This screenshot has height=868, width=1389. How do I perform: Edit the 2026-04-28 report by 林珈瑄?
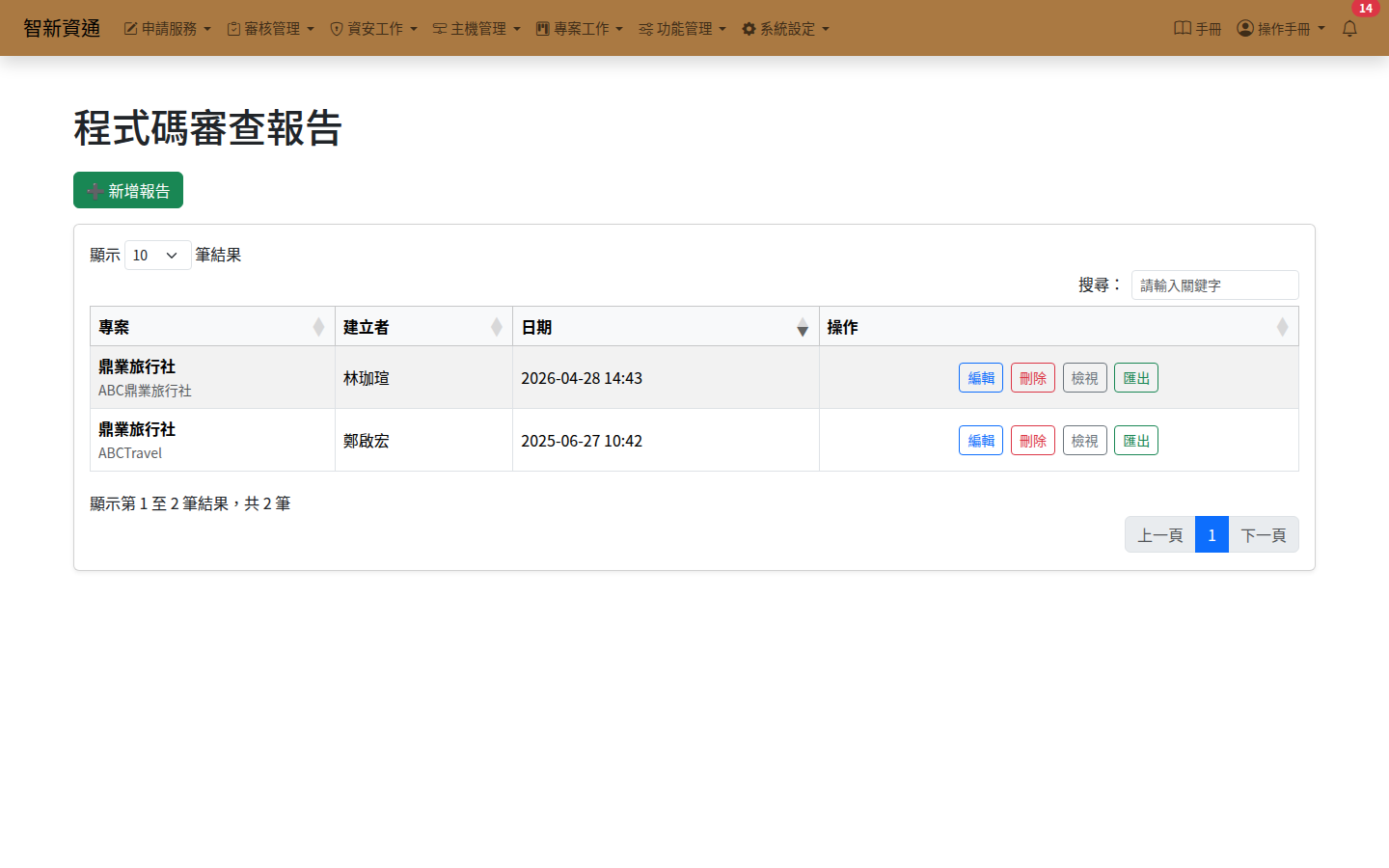[x=981, y=378]
